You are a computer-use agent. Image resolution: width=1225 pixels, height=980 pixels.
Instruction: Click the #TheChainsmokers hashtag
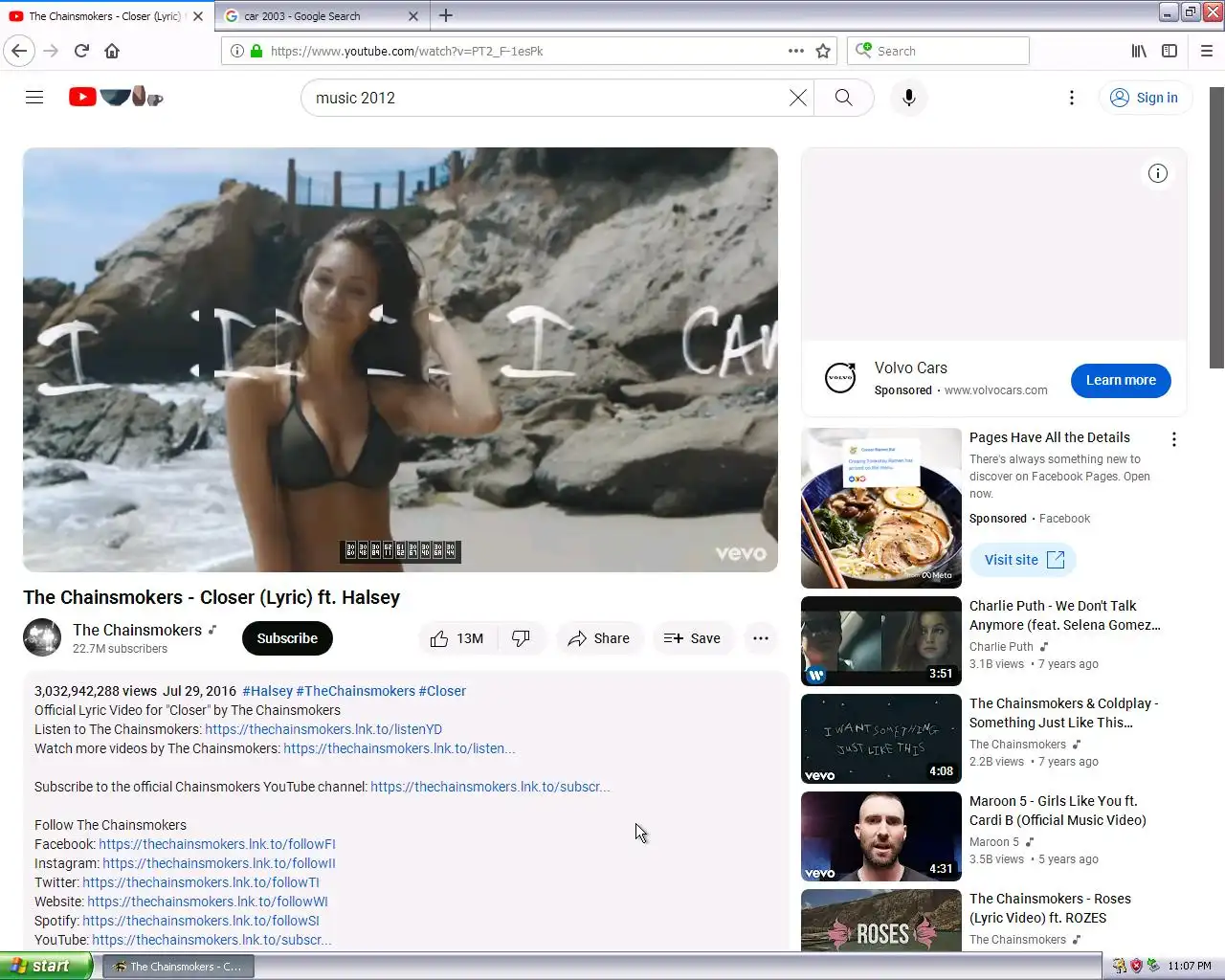(355, 691)
